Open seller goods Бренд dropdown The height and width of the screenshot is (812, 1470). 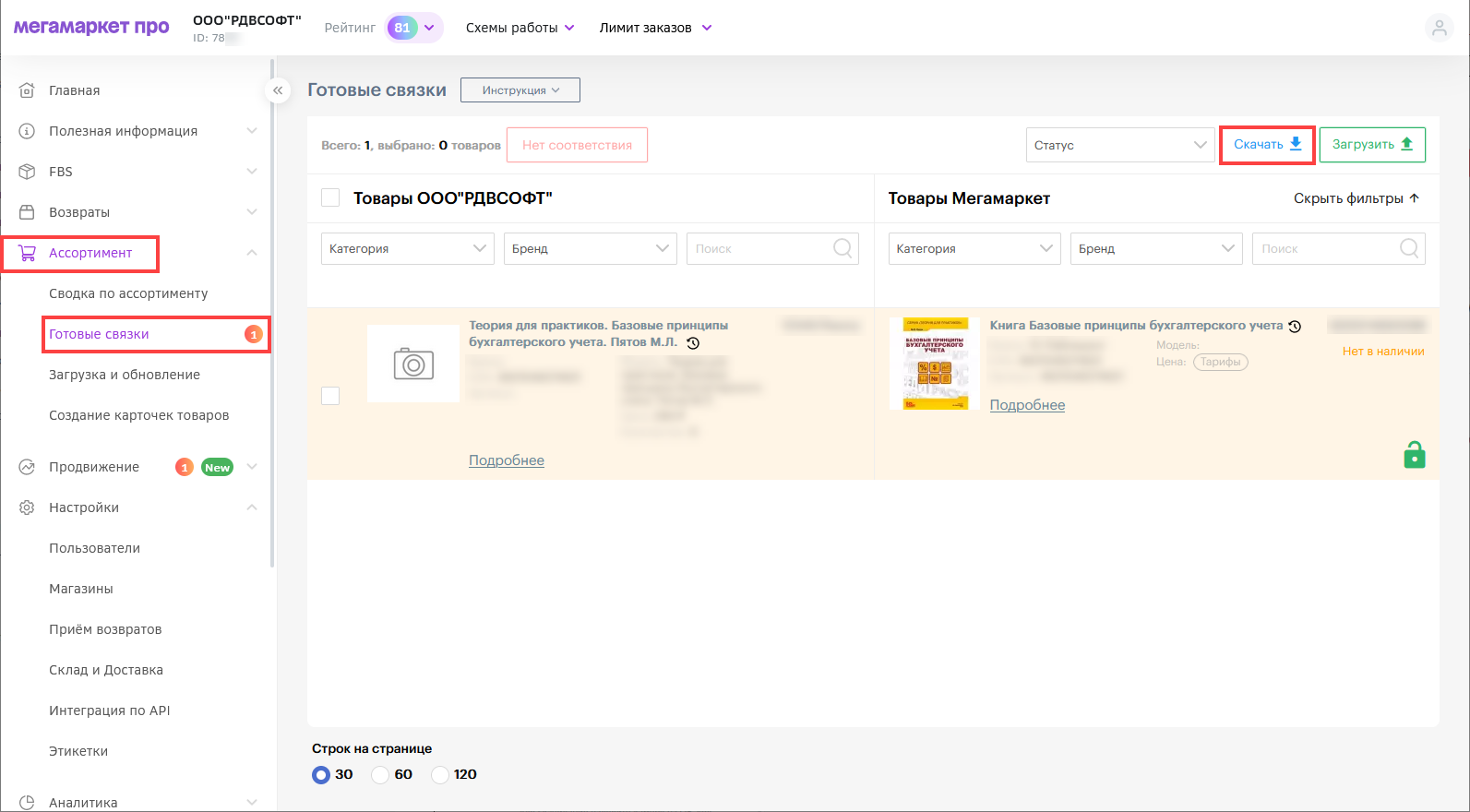pyautogui.click(x=590, y=248)
